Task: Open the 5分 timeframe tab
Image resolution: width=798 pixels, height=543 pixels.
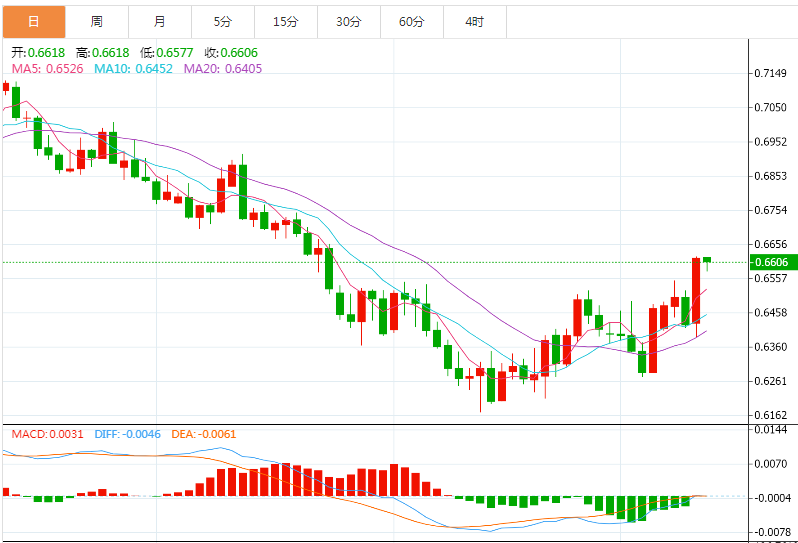Action: (223, 22)
